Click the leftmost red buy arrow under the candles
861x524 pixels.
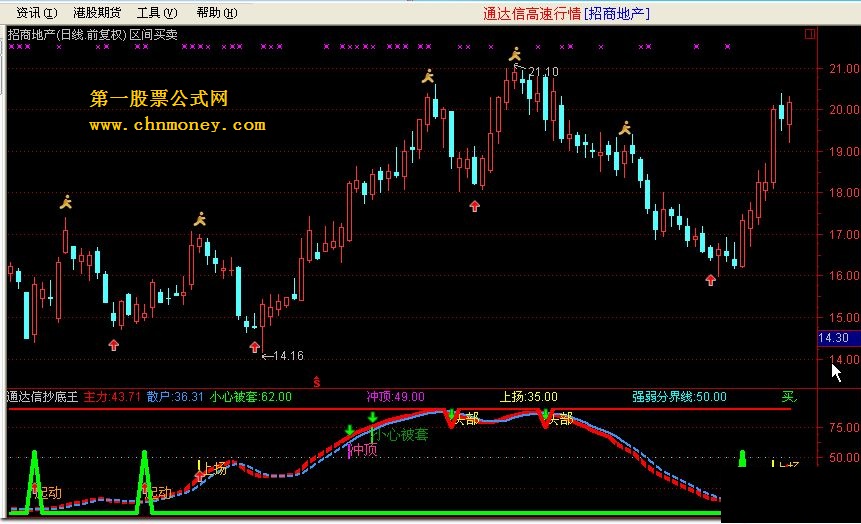[114, 345]
